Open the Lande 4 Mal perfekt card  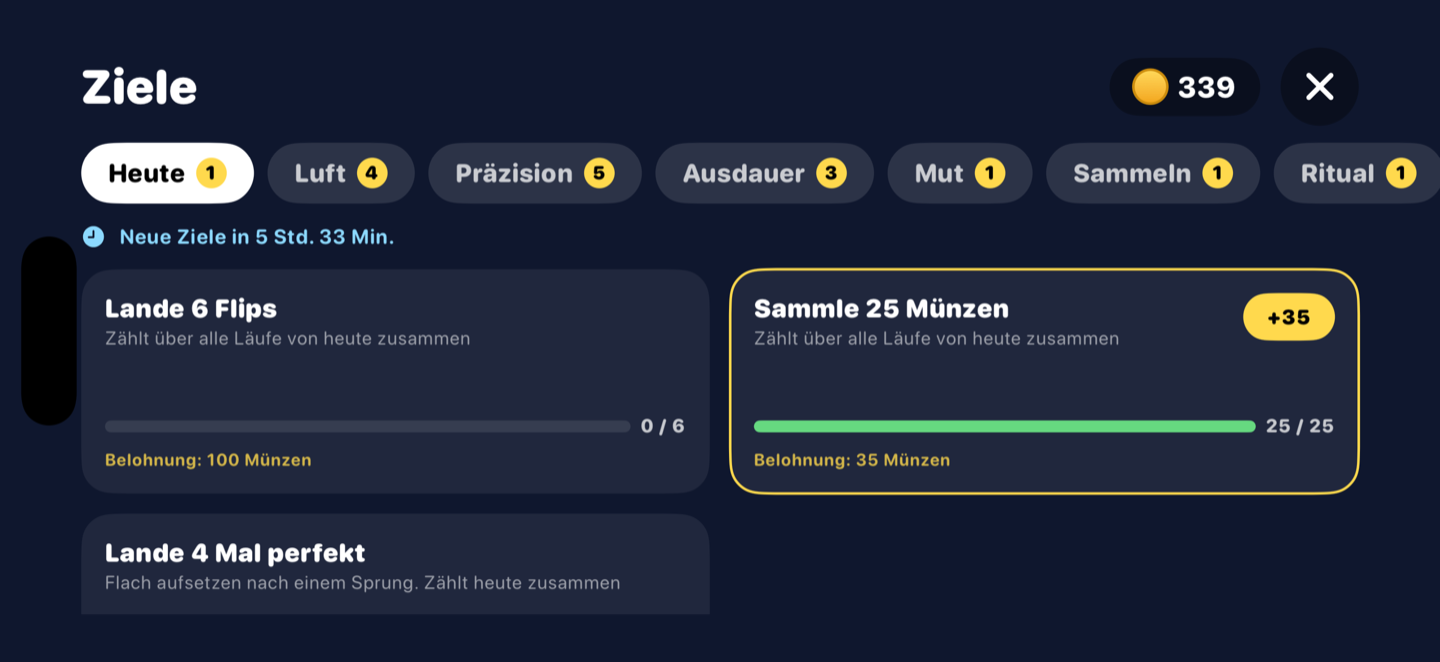(x=395, y=564)
